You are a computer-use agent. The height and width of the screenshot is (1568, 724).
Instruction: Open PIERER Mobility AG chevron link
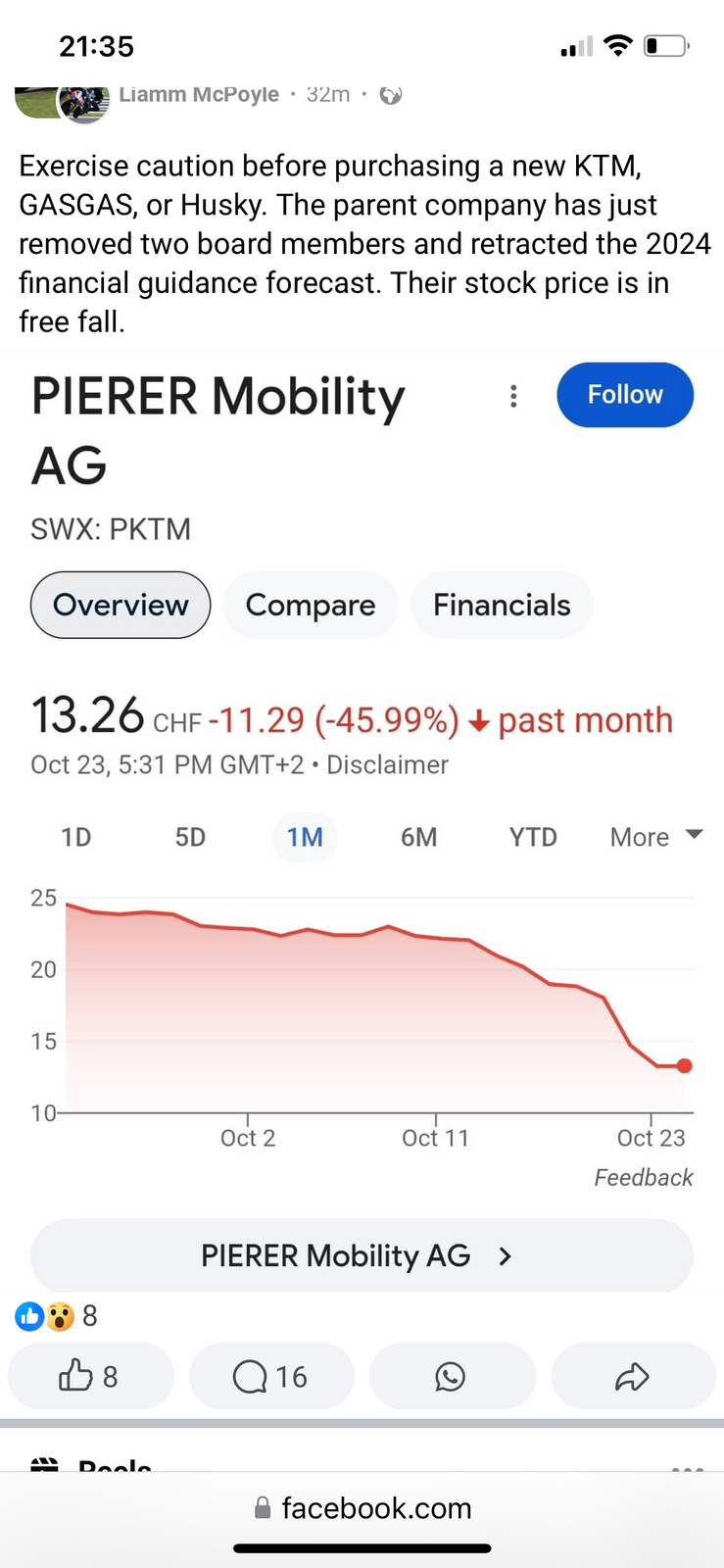tap(362, 1256)
